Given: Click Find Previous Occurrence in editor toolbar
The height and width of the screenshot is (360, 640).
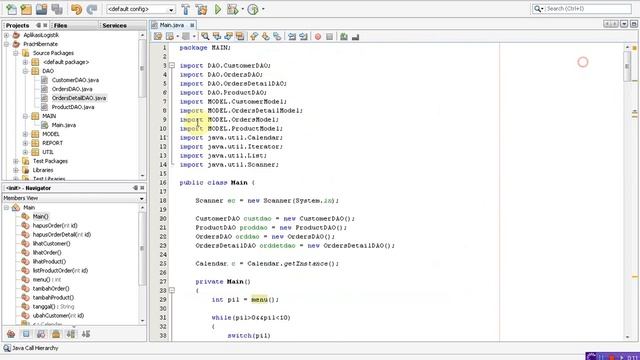Looking at the screenshot, I should pos(217,37).
